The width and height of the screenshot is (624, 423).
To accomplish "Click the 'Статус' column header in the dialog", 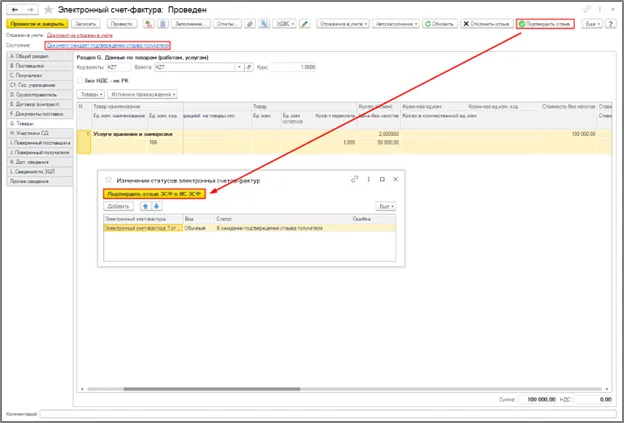I will 283,219.
